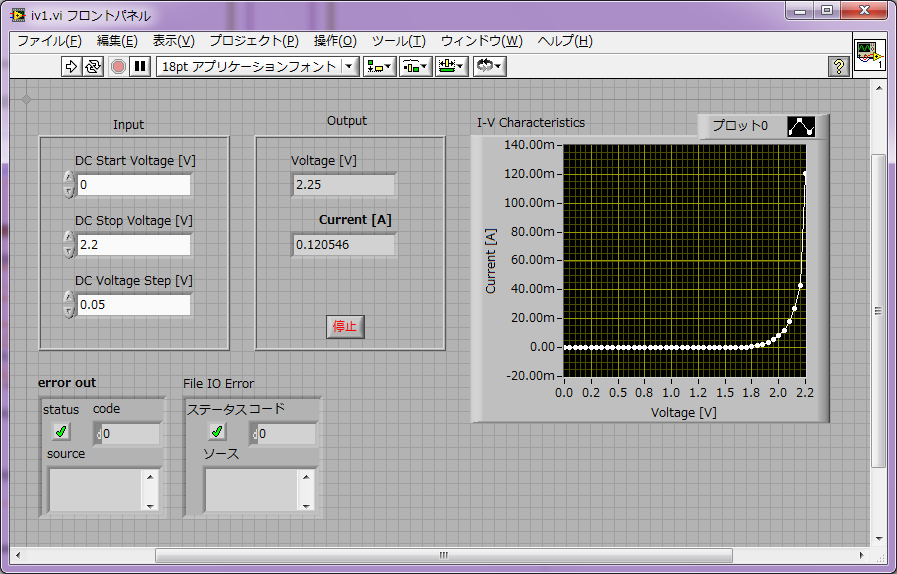897x574 pixels.
Task: Decrement the DC Stop Voltage value
Action: tap(69, 251)
